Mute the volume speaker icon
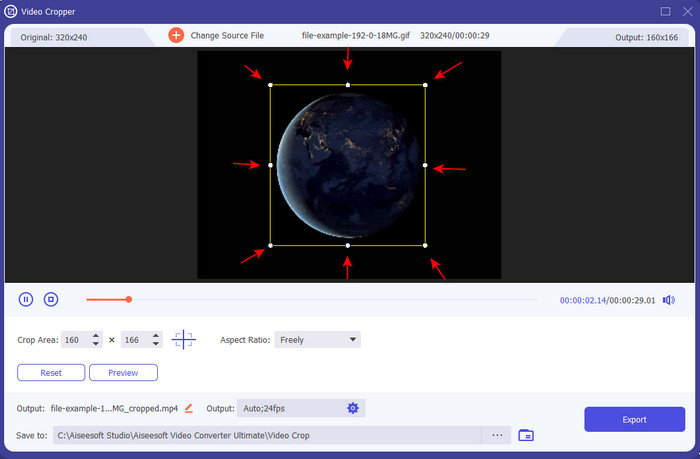The image size is (700, 459). coord(668,299)
